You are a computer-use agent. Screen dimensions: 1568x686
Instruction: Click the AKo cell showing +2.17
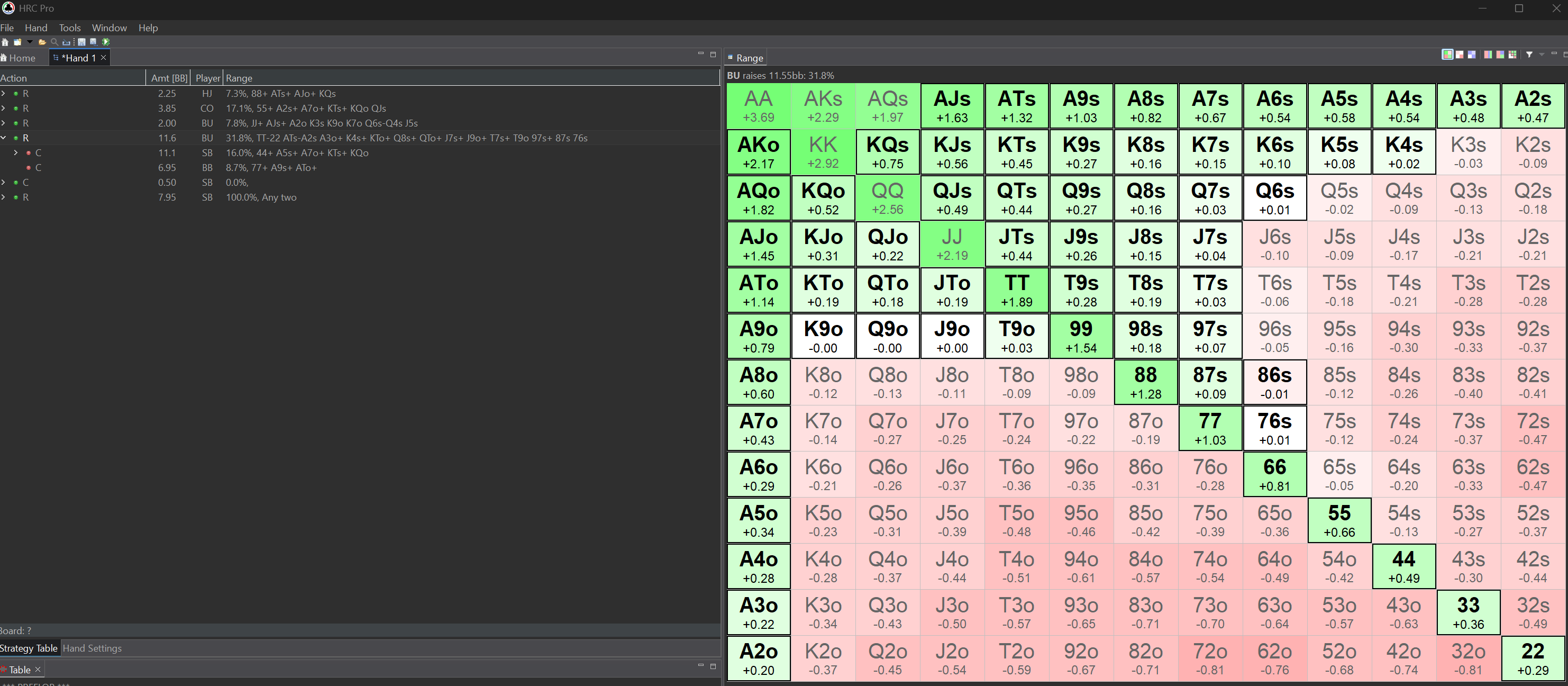tap(759, 152)
